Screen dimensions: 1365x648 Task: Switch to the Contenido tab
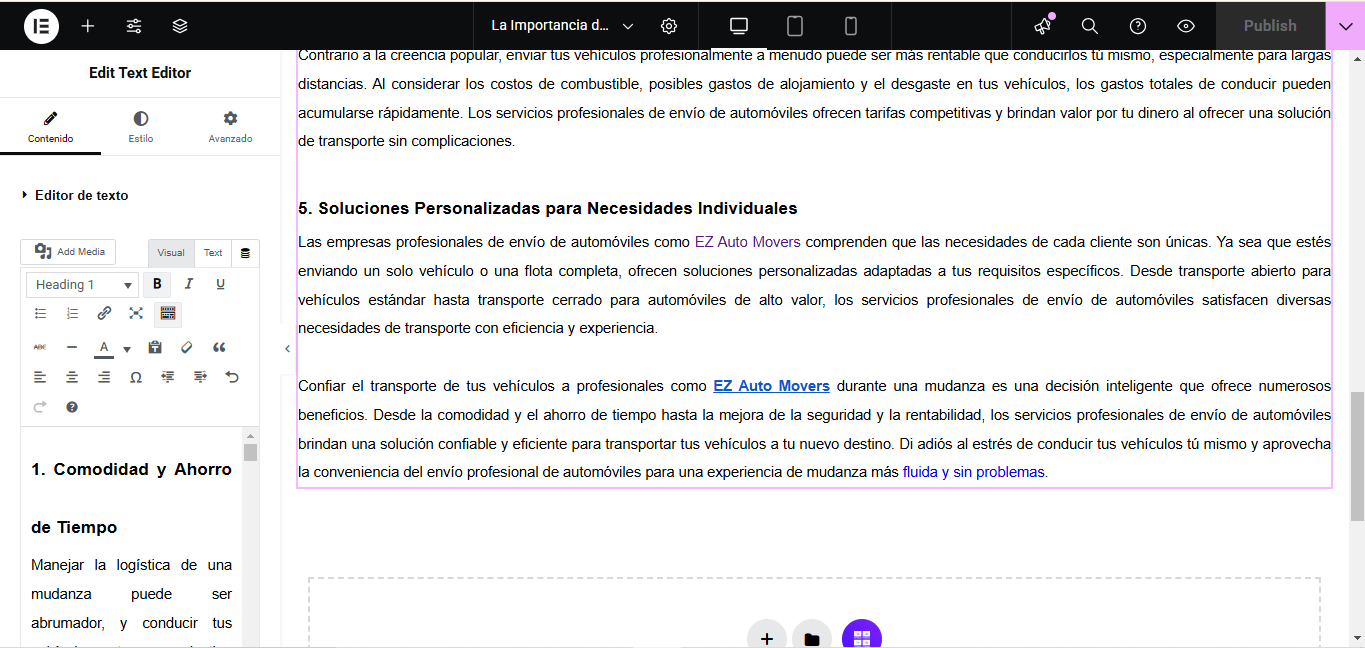50,127
